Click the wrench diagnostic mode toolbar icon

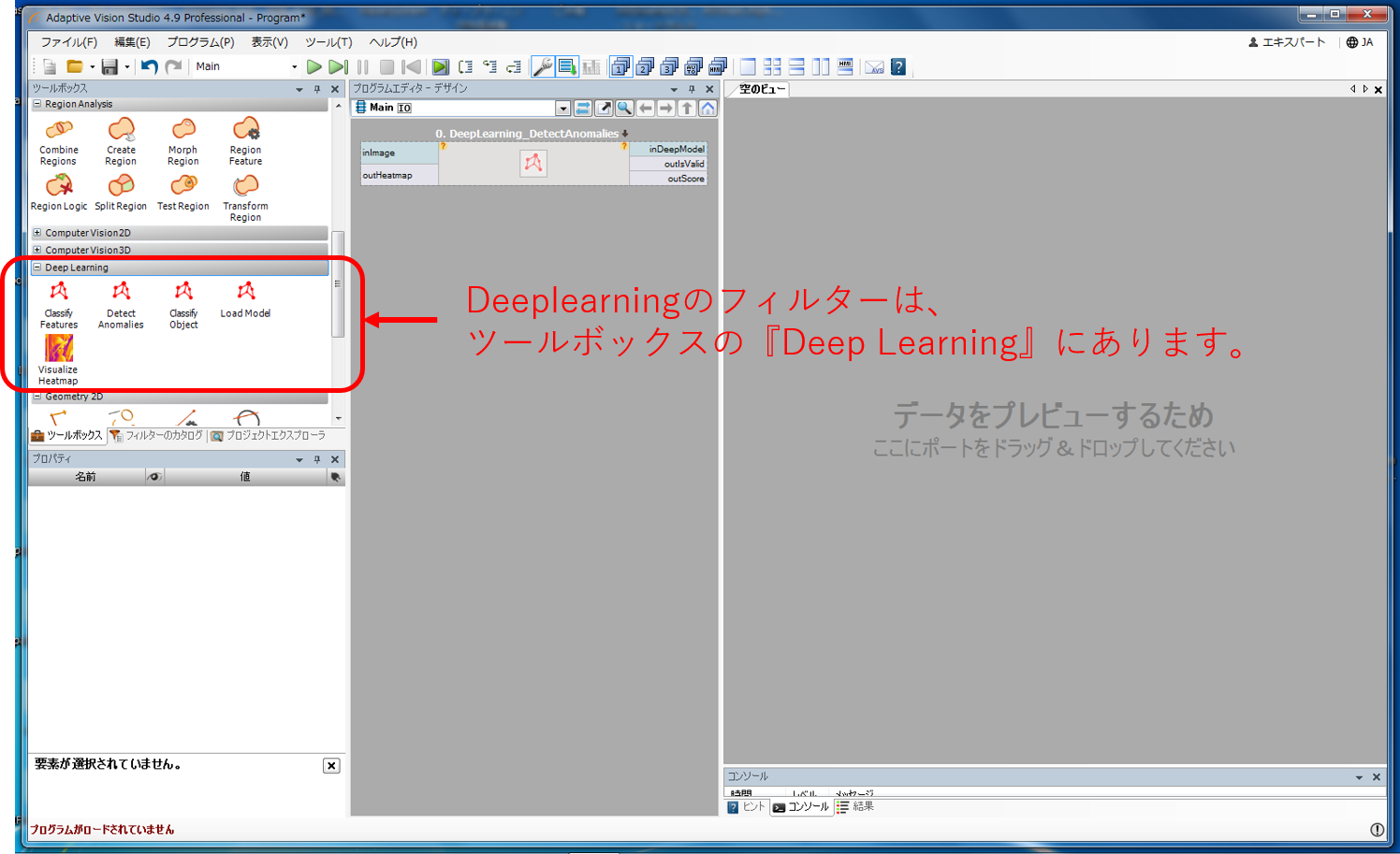[543, 66]
